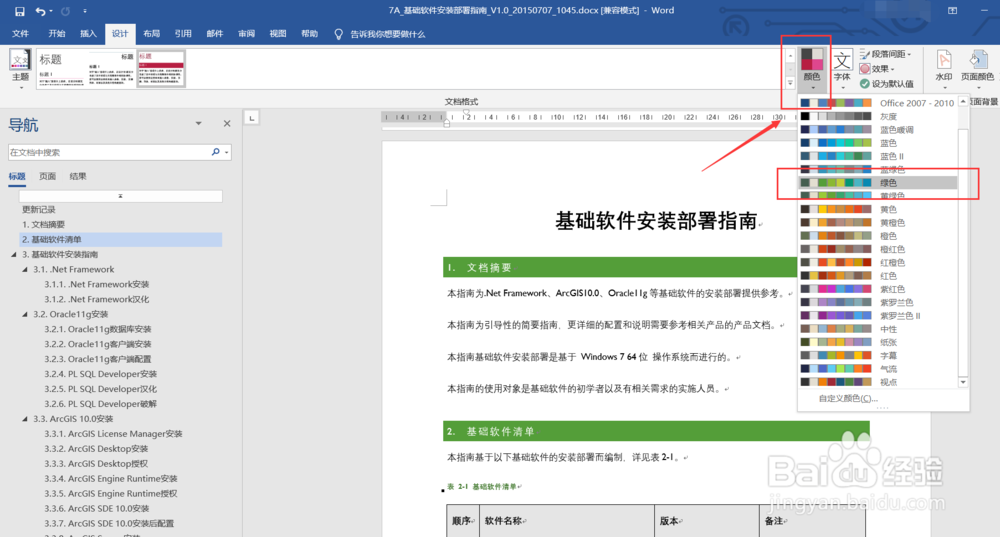Close the 导航 navigation pane

[227, 124]
